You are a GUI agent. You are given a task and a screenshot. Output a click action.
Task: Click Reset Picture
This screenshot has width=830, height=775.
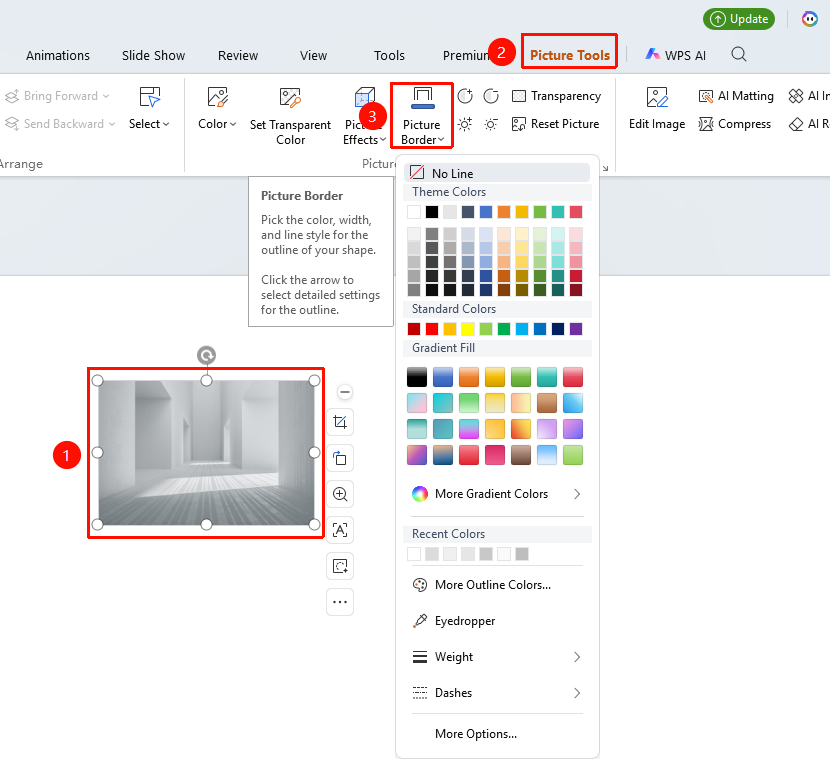coord(555,124)
